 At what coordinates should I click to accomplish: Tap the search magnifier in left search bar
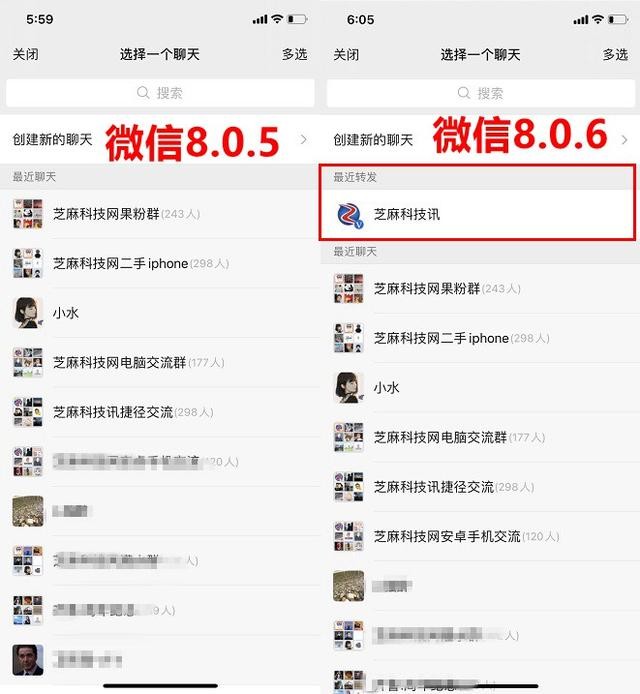(143, 93)
